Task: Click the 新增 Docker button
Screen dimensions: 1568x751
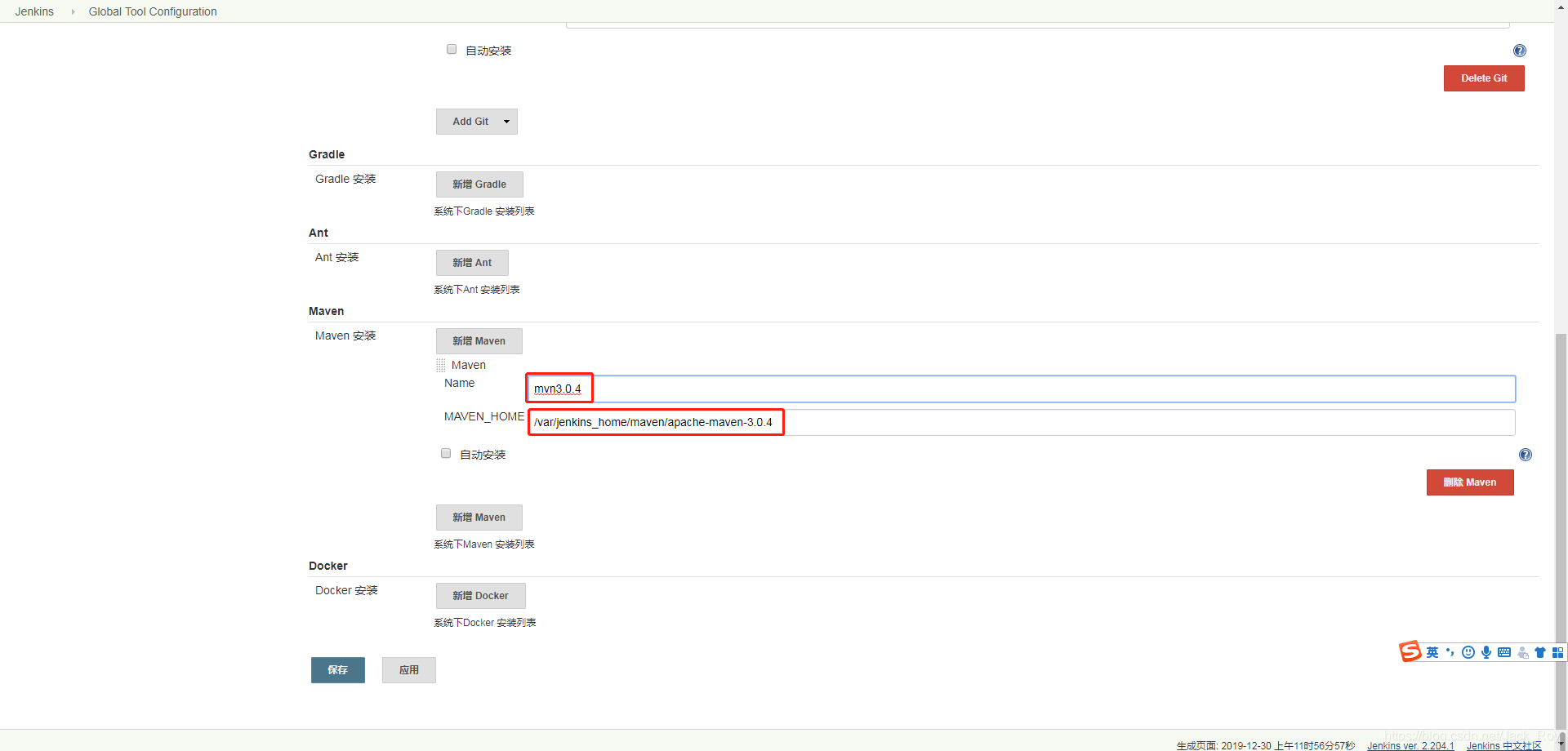Action: point(481,596)
